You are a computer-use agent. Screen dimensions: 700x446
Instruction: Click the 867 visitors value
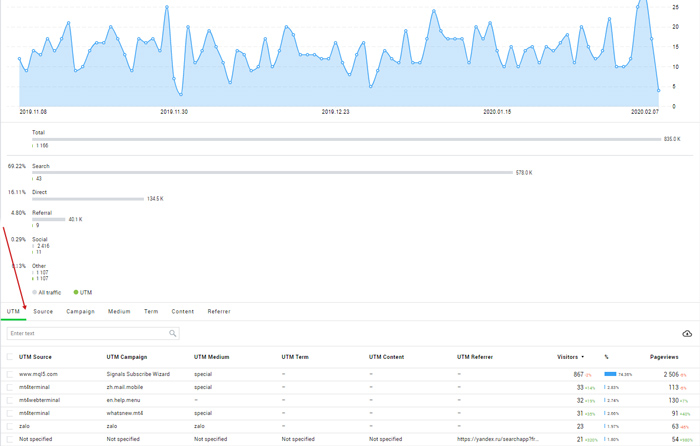point(579,374)
